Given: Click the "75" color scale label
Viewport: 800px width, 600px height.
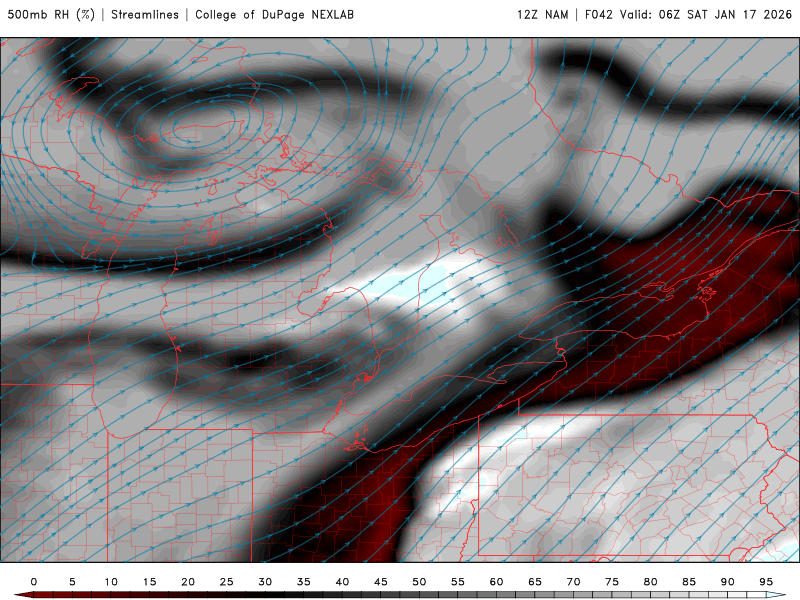Looking at the screenshot, I should pyautogui.click(x=612, y=582).
